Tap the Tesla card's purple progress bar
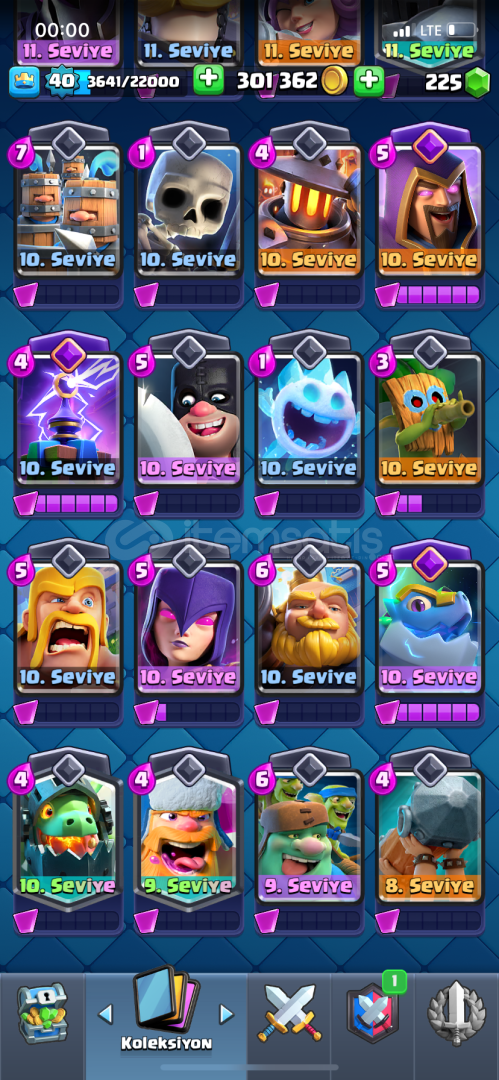 76,503
